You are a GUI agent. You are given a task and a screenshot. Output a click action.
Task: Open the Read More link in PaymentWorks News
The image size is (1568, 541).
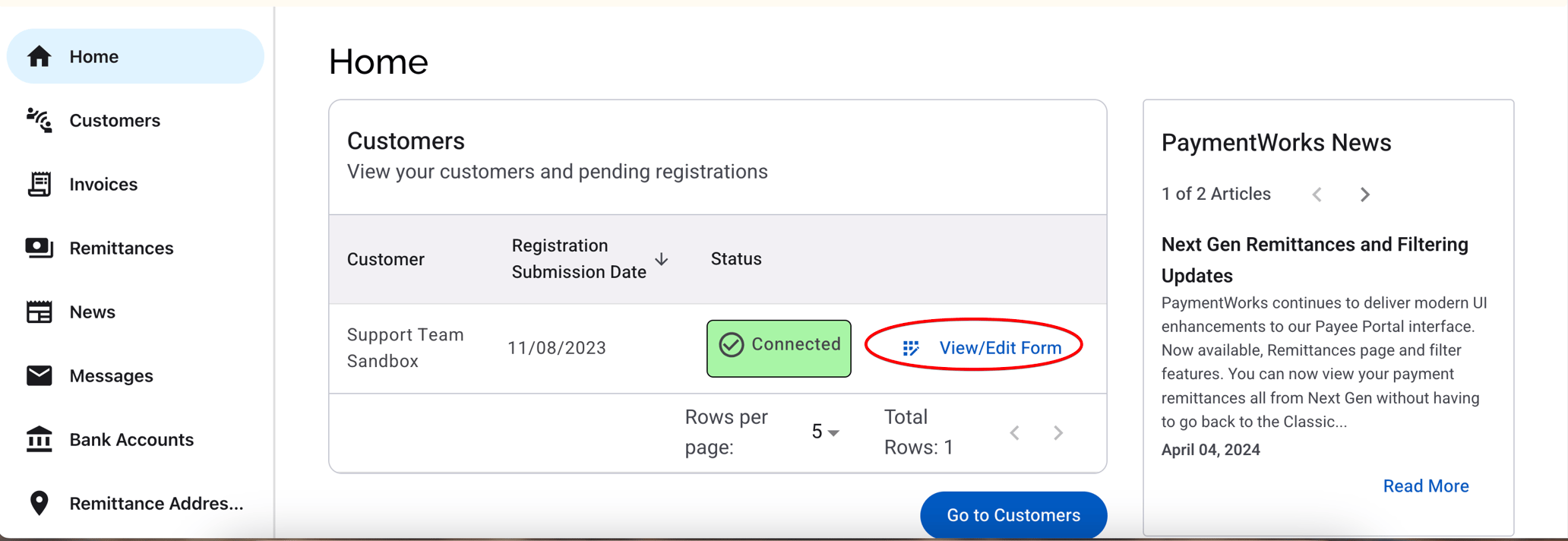coord(1426,486)
